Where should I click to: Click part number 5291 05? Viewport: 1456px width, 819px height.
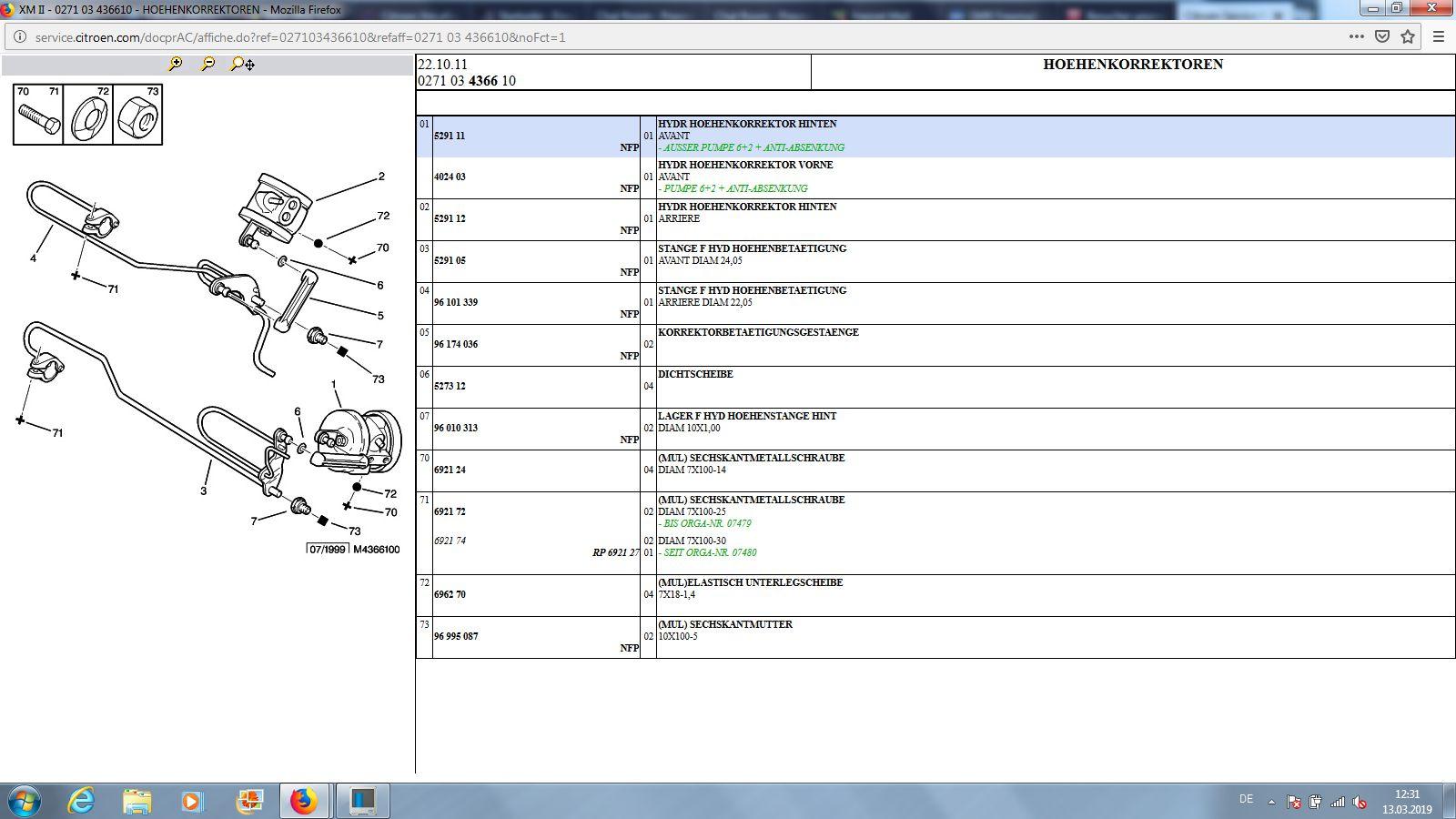(x=450, y=260)
